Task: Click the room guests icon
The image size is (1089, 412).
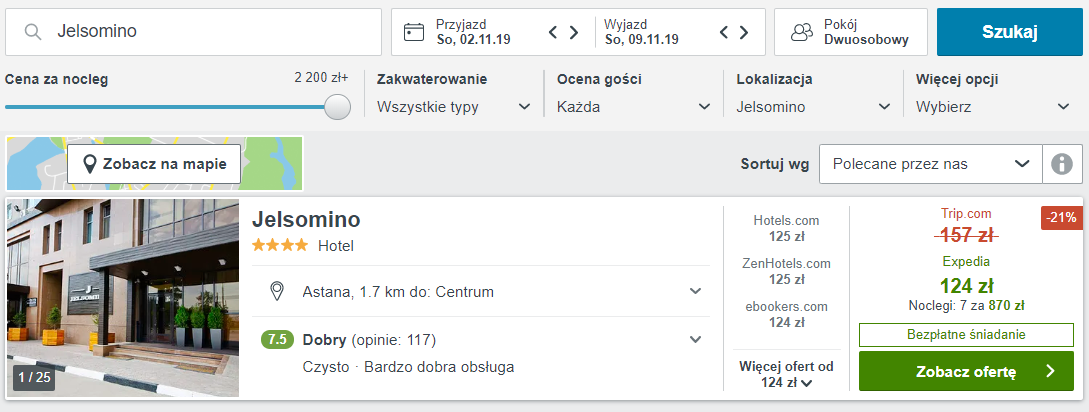Action: tap(802, 32)
